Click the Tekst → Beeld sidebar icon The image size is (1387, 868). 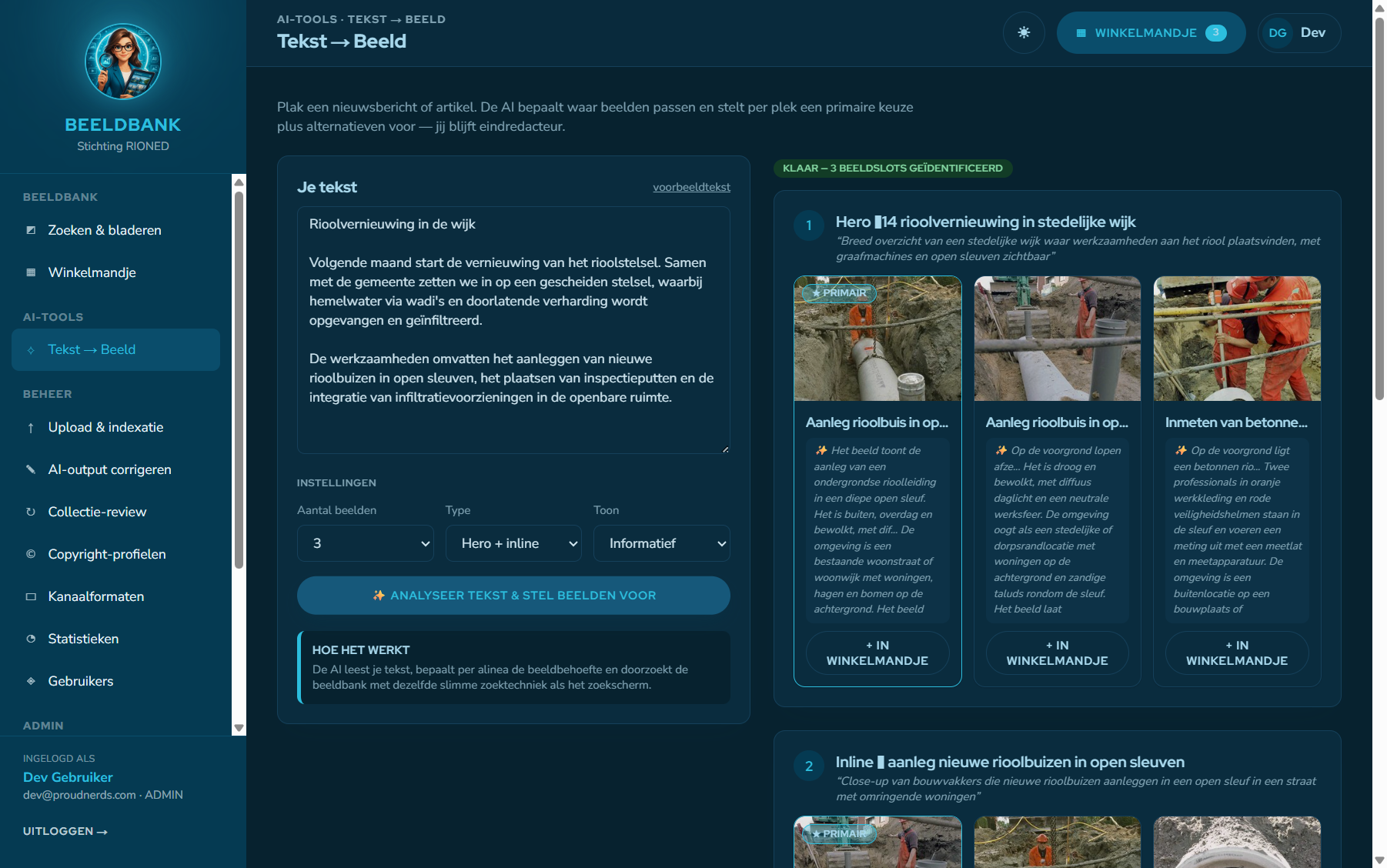click(x=31, y=350)
